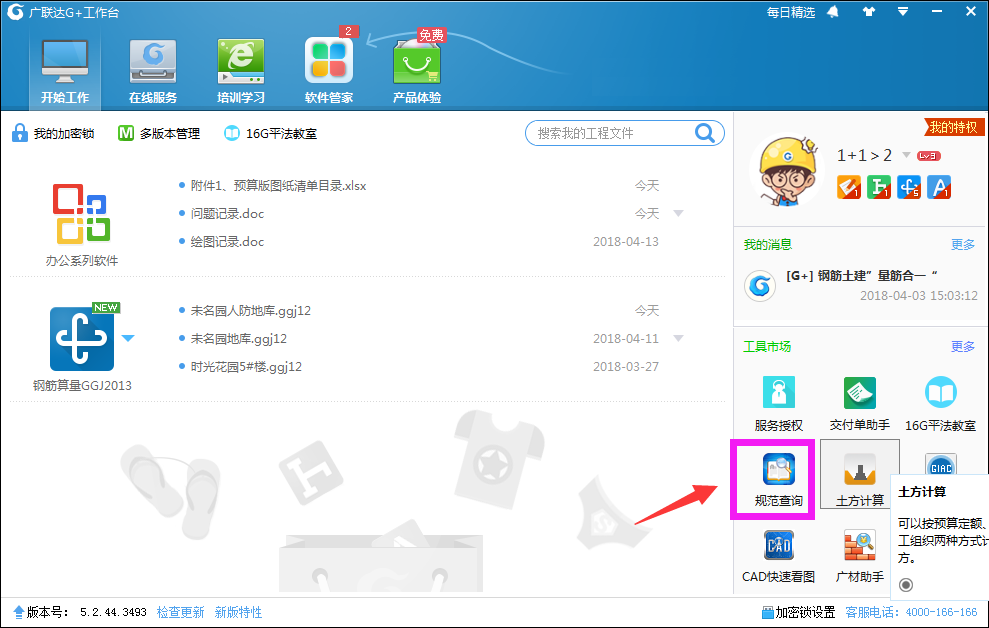Viewport: 989px width, 628px height.
Task: Open file 附件1、预算版图纸清单目录.xlsx
Action: [x=278, y=185]
